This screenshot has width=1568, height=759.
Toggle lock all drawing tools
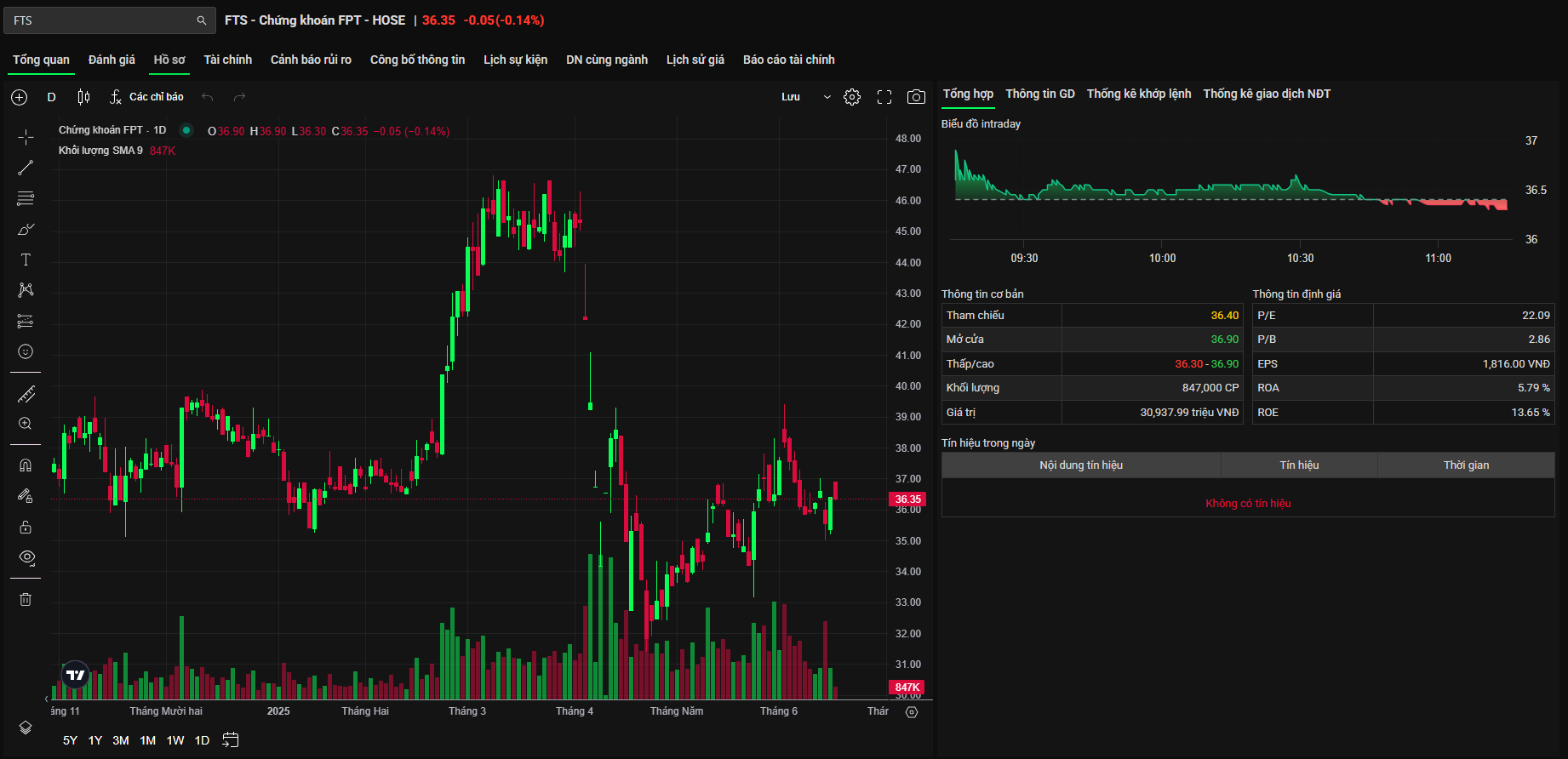click(x=26, y=527)
